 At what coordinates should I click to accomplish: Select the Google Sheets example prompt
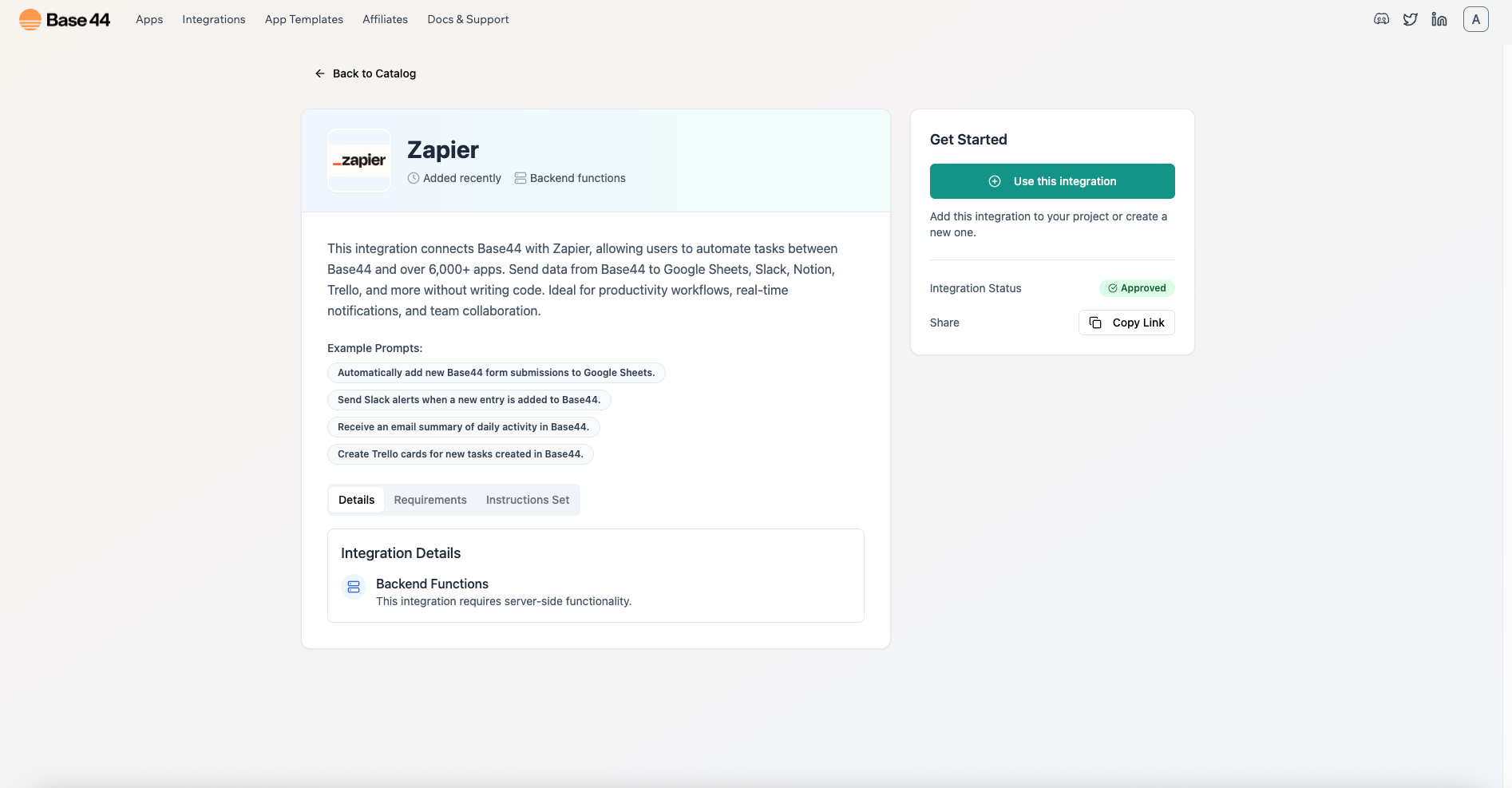click(x=497, y=372)
